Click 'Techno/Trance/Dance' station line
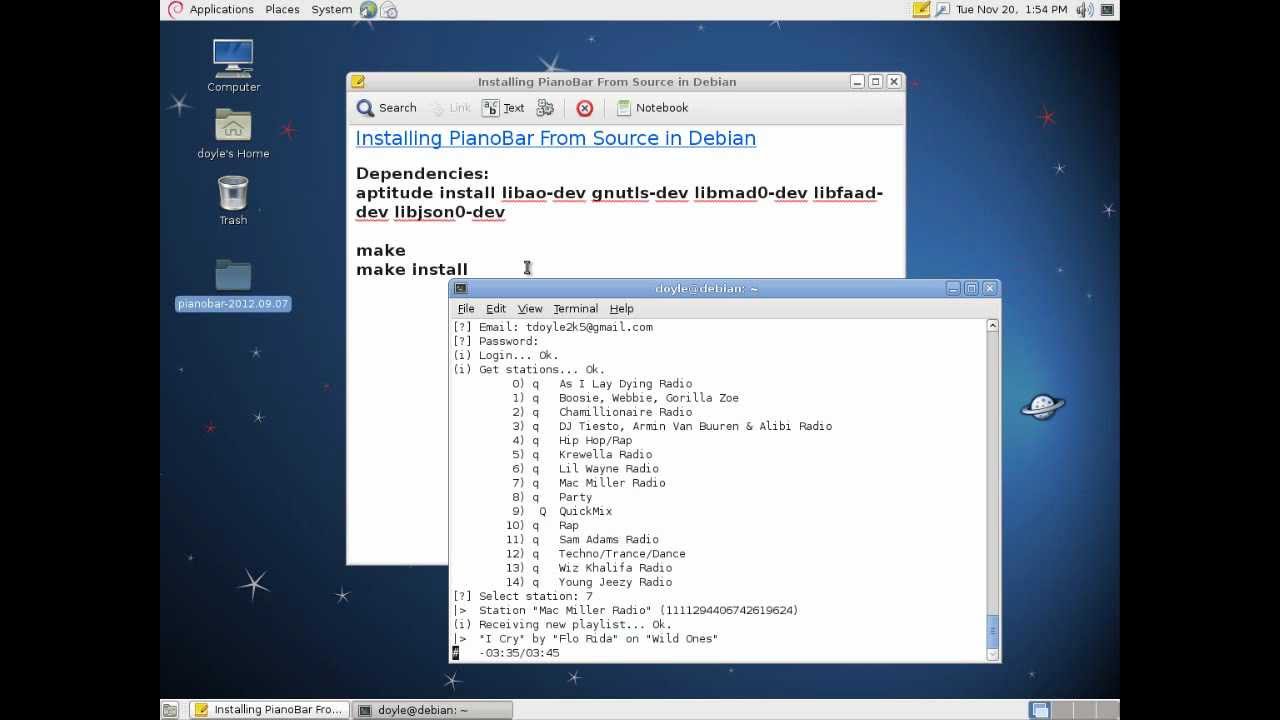Screen dimensions: 1280x720 click(x=622, y=553)
